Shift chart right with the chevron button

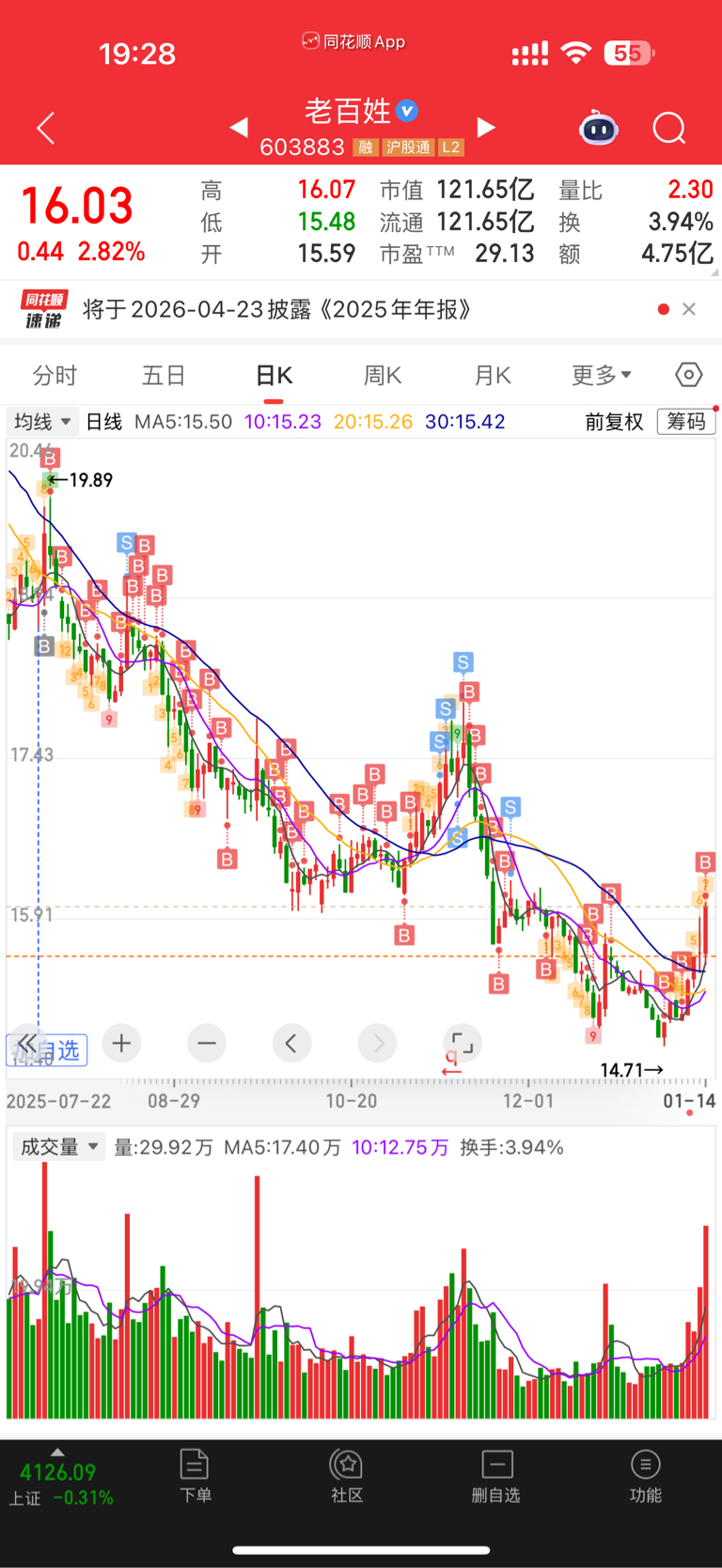coord(378,1043)
